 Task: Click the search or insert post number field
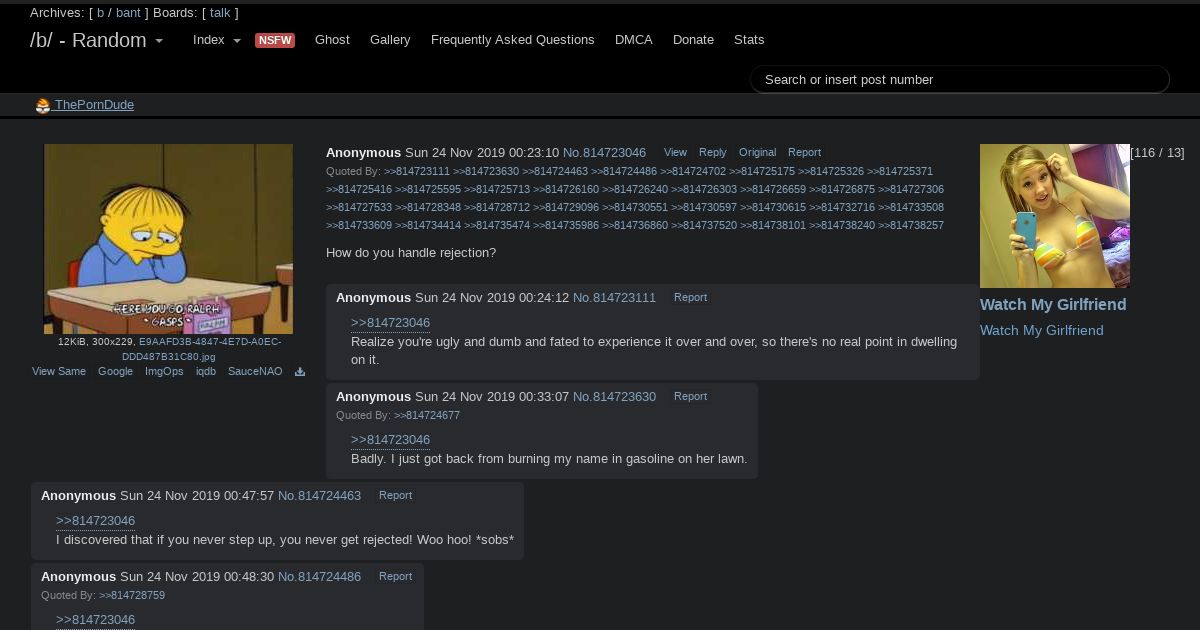960,80
